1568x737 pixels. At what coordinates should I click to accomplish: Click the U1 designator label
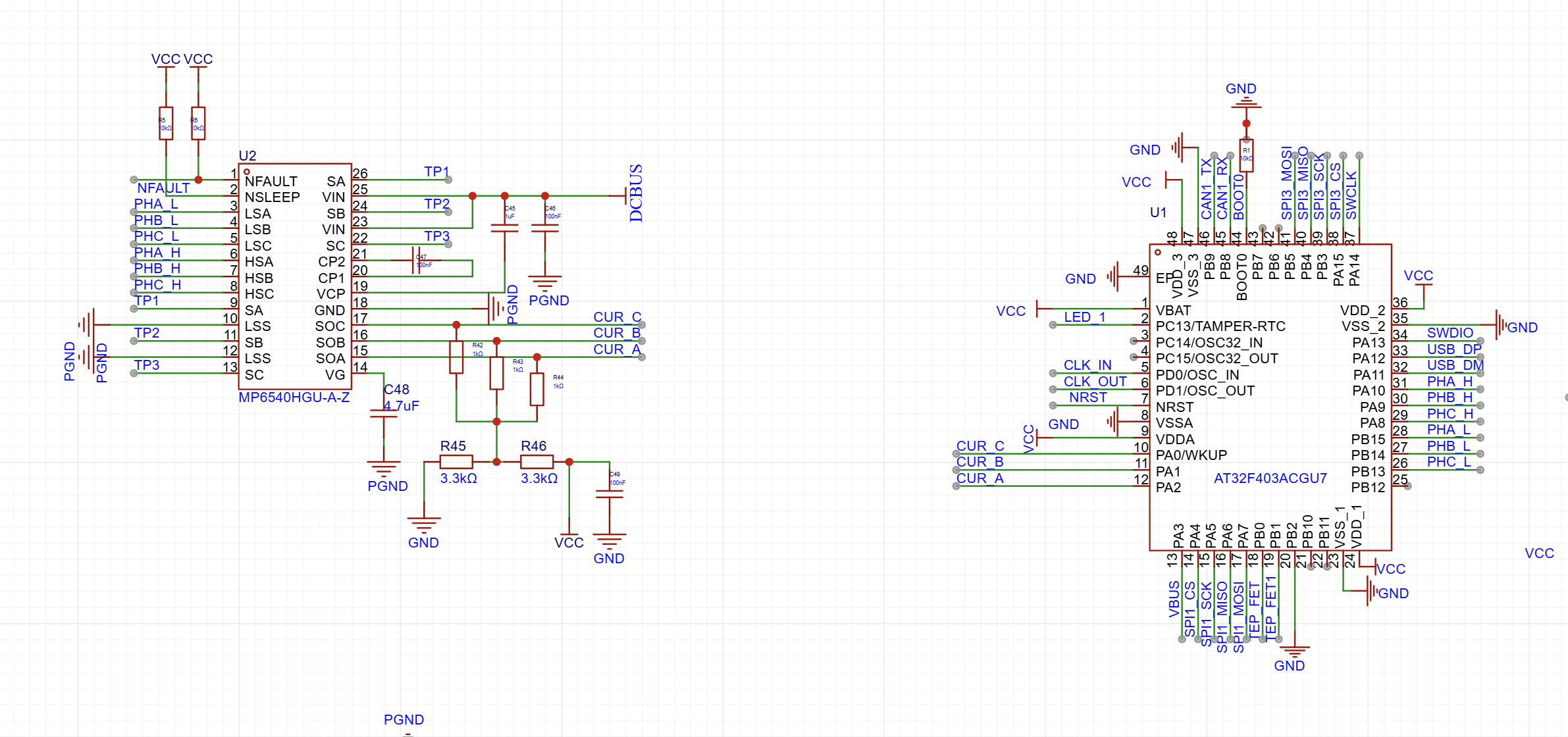[1158, 213]
